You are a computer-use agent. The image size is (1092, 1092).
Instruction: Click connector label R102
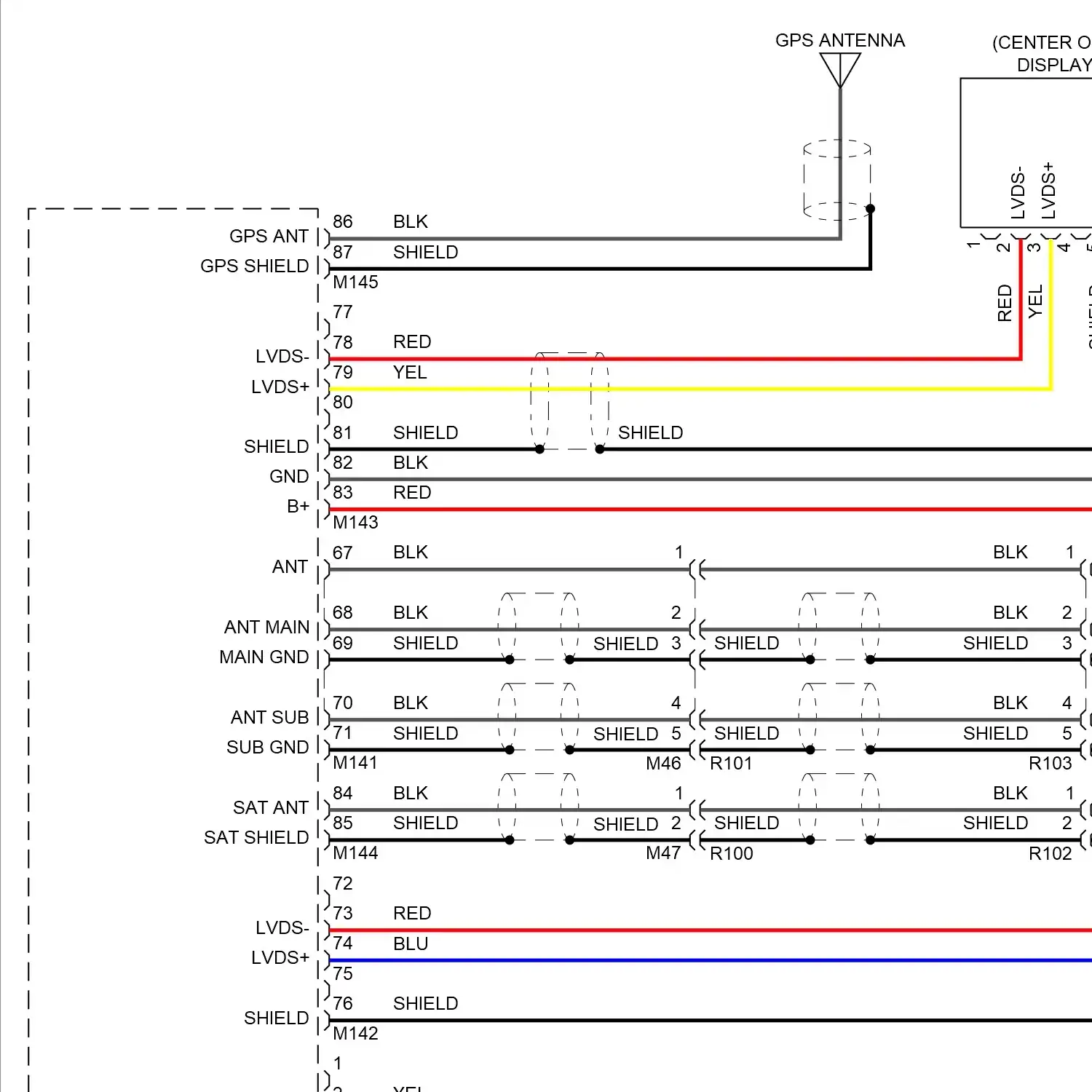coord(1050,853)
